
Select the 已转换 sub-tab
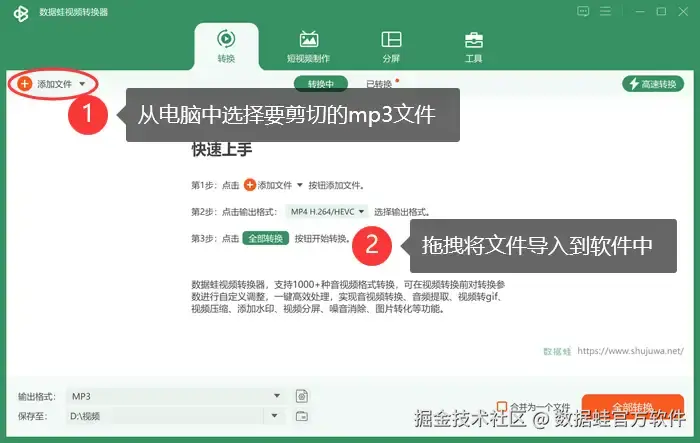click(379, 84)
